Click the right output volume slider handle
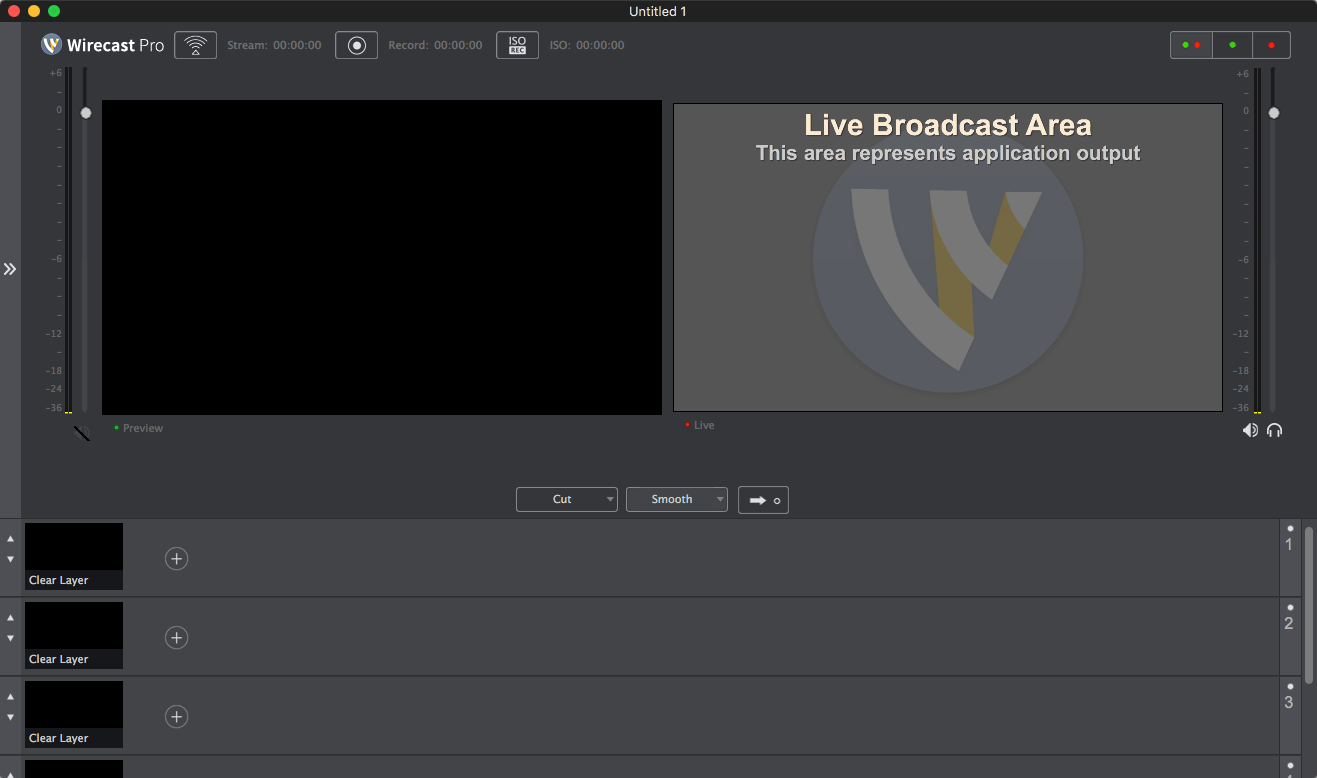This screenshot has height=778, width=1317. click(1274, 113)
